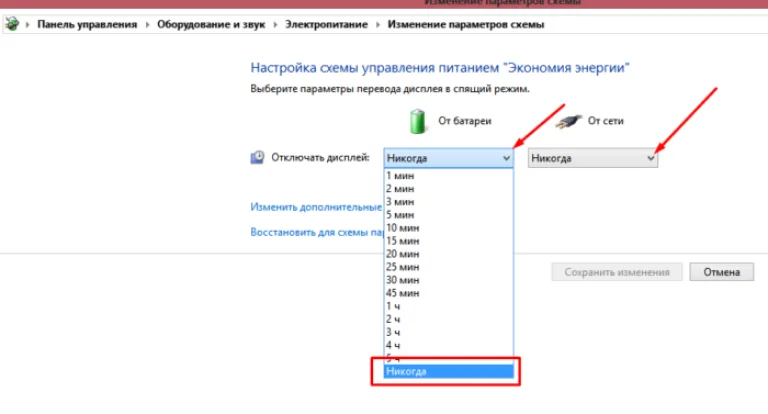Click the Control Panel icon in the address bar
Screen dimensions: 768x414
click(12, 24)
